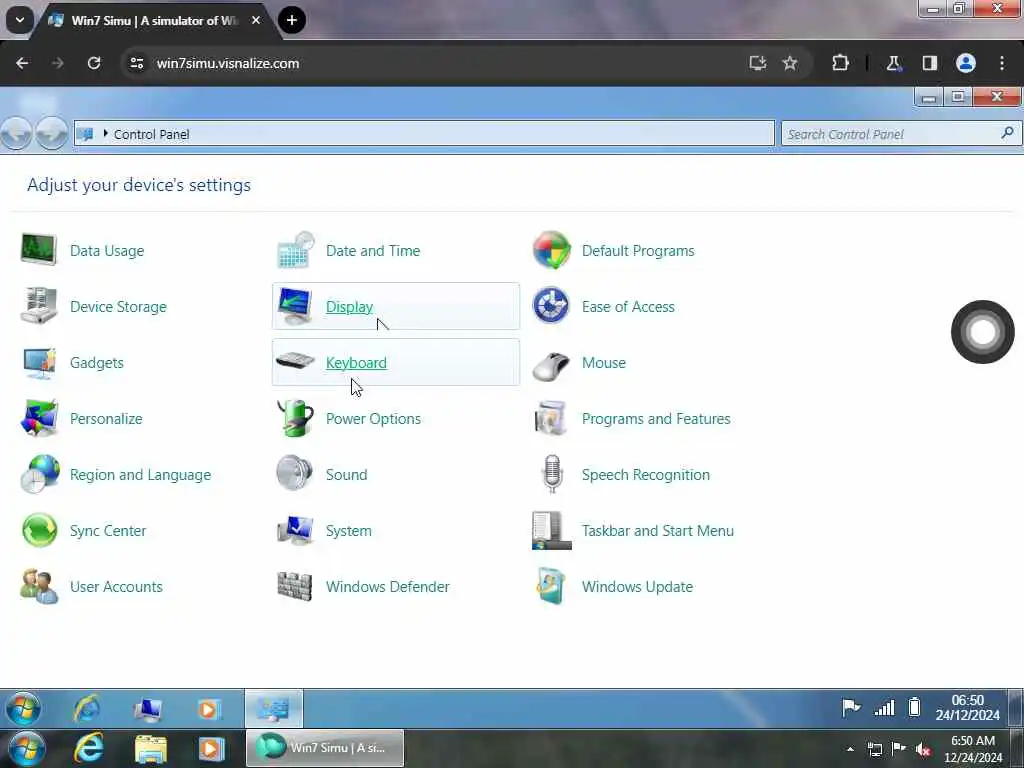Click the Personalize icon
This screenshot has width=1024, height=768.
click(39, 418)
